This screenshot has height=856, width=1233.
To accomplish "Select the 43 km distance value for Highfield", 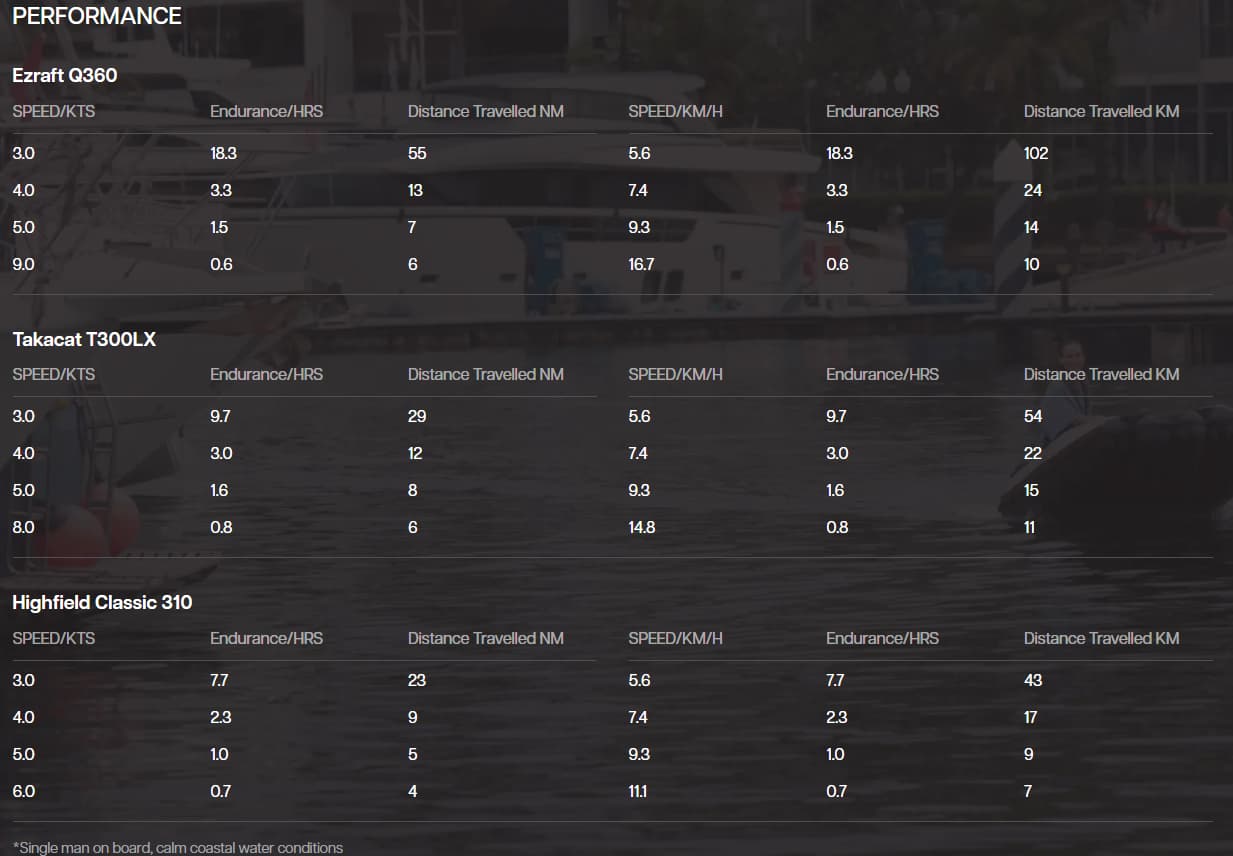I will click(1033, 680).
